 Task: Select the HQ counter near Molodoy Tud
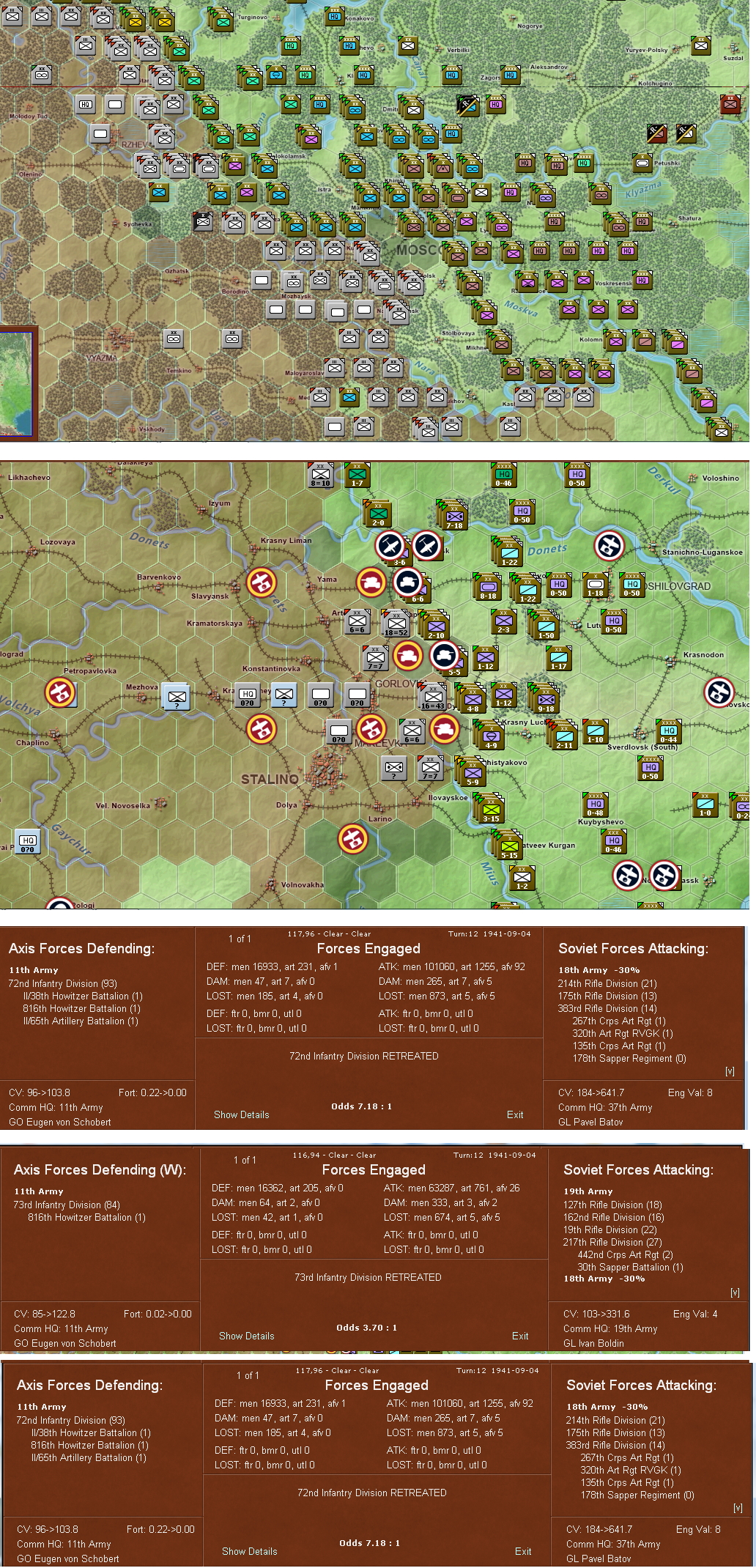(x=86, y=105)
